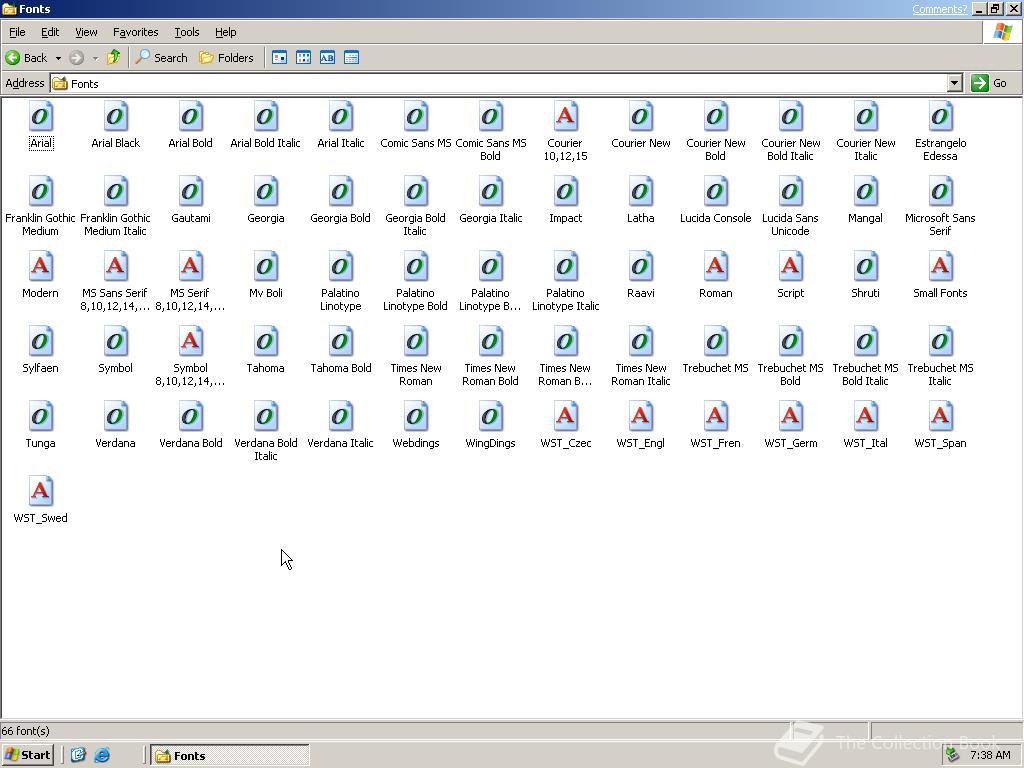The image size is (1024, 768).
Task: Open the View menu
Action: 86,32
